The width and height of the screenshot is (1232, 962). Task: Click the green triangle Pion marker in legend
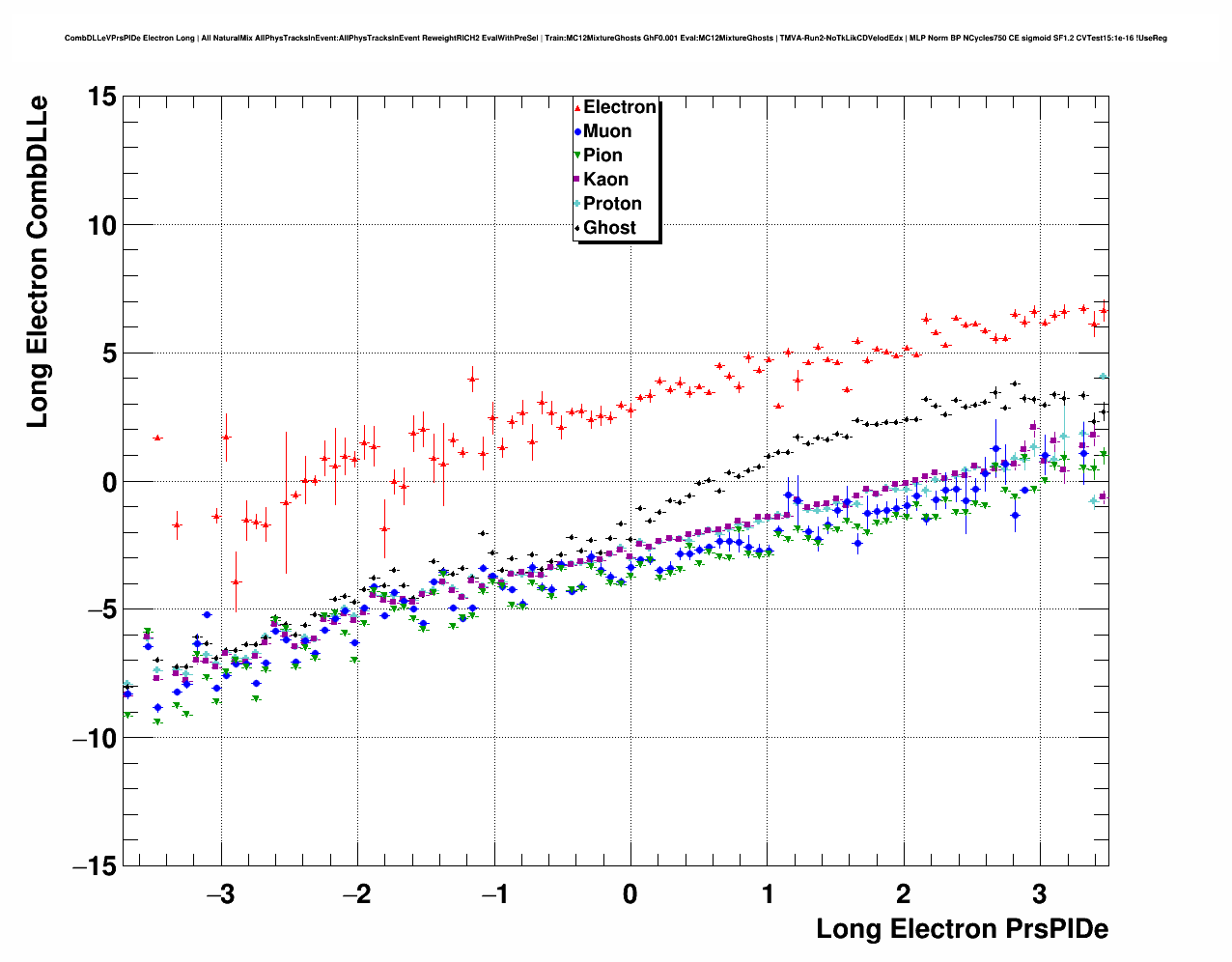coord(577,156)
